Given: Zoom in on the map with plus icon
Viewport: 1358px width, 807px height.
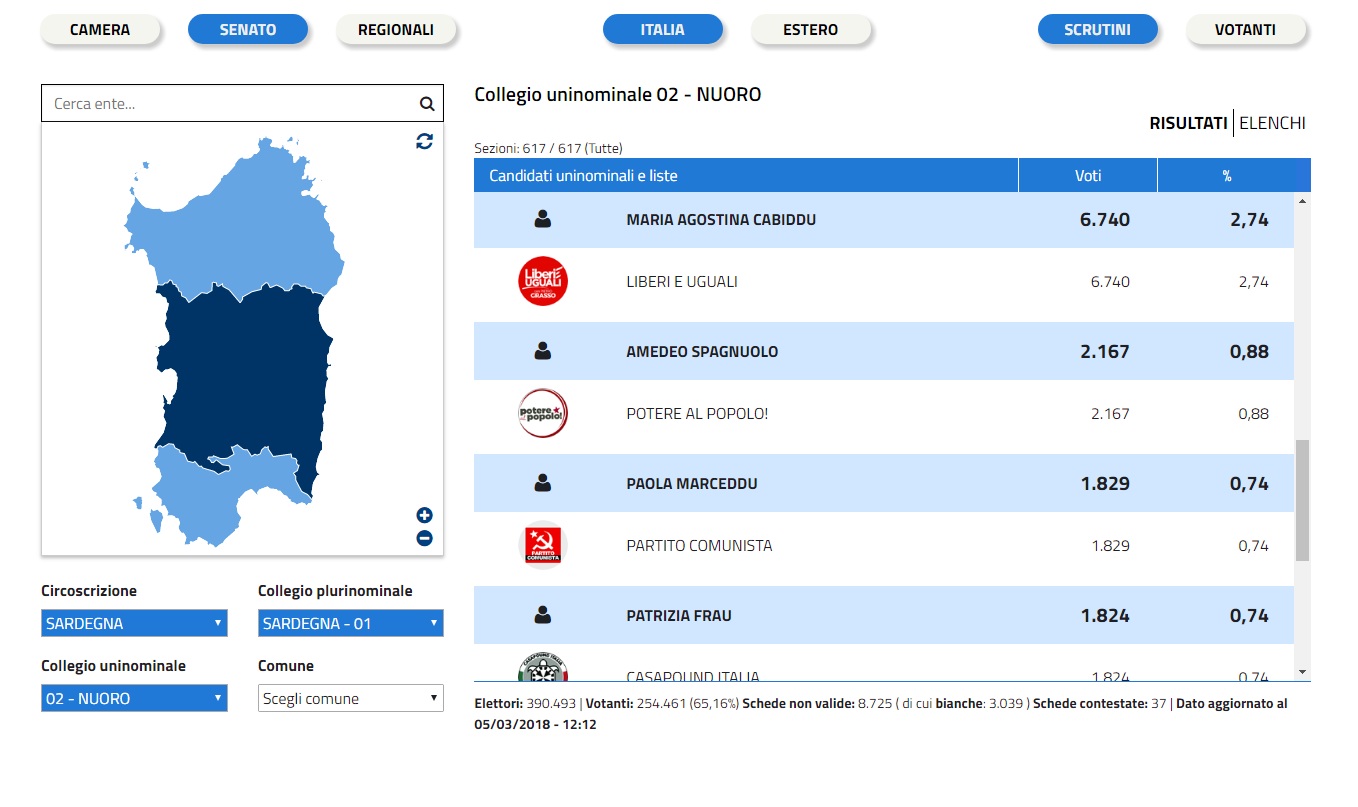Looking at the screenshot, I should point(424,516).
